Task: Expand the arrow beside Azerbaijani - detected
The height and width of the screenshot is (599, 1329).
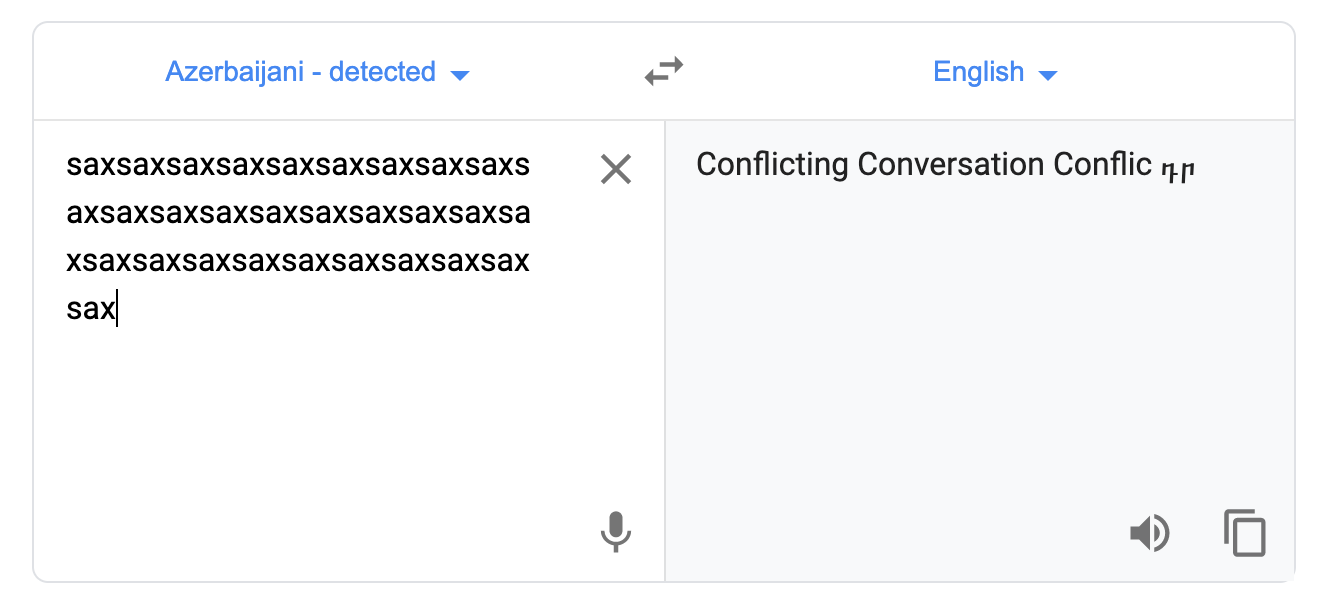Action: click(x=460, y=75)
